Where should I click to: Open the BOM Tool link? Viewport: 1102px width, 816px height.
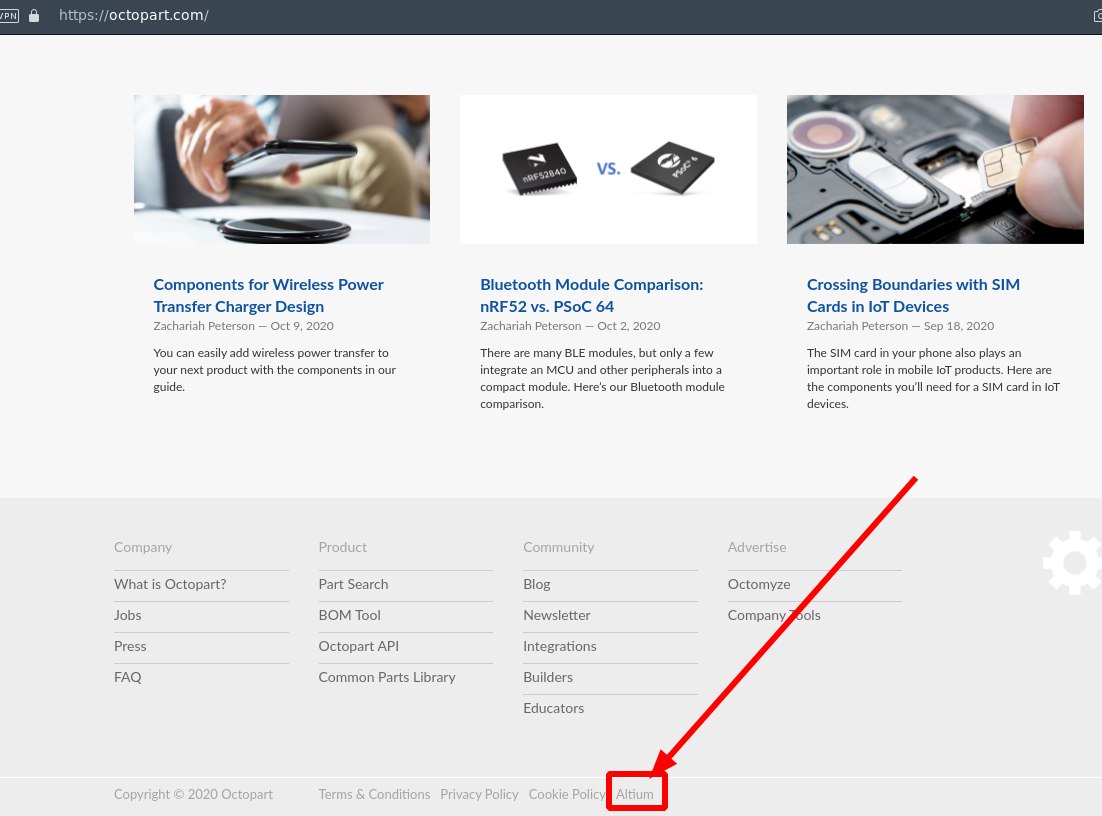(x=349, y=615)
